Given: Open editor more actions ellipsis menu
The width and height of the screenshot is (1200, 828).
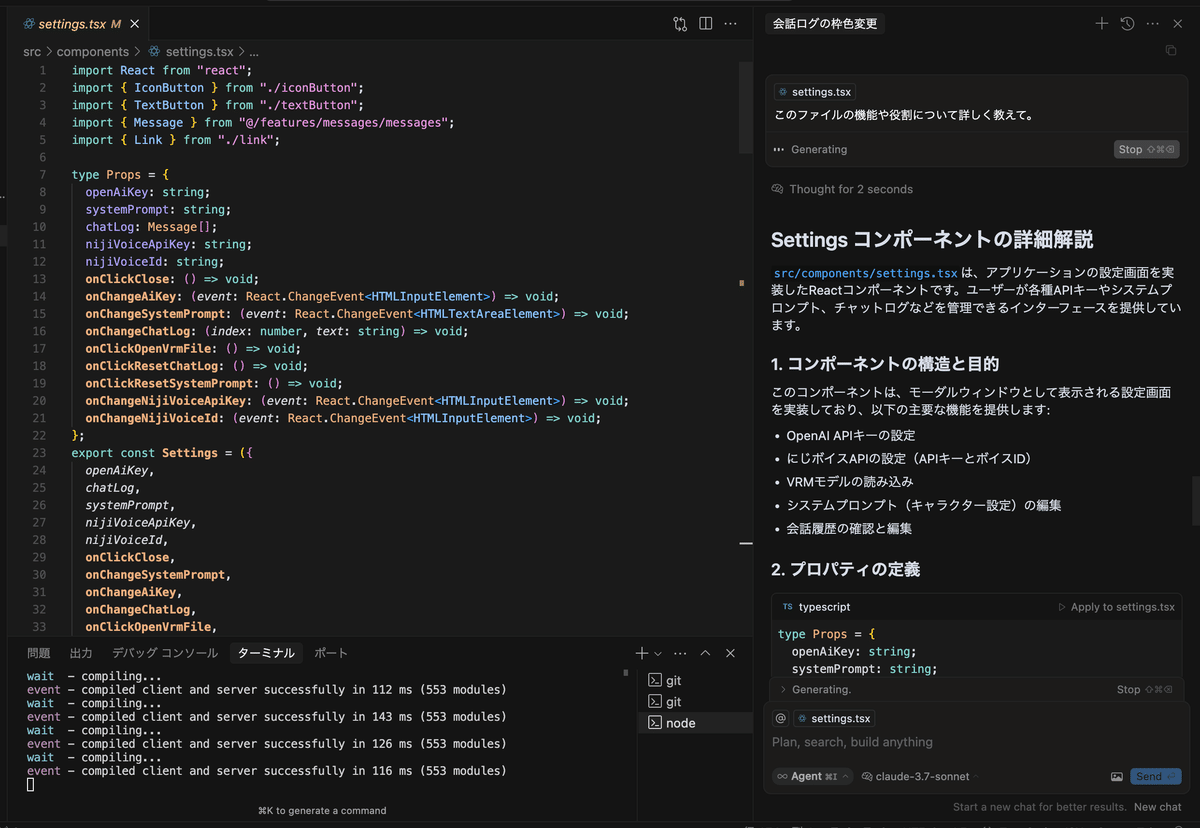Looking at the screenshot, I should tap(729, 22).
